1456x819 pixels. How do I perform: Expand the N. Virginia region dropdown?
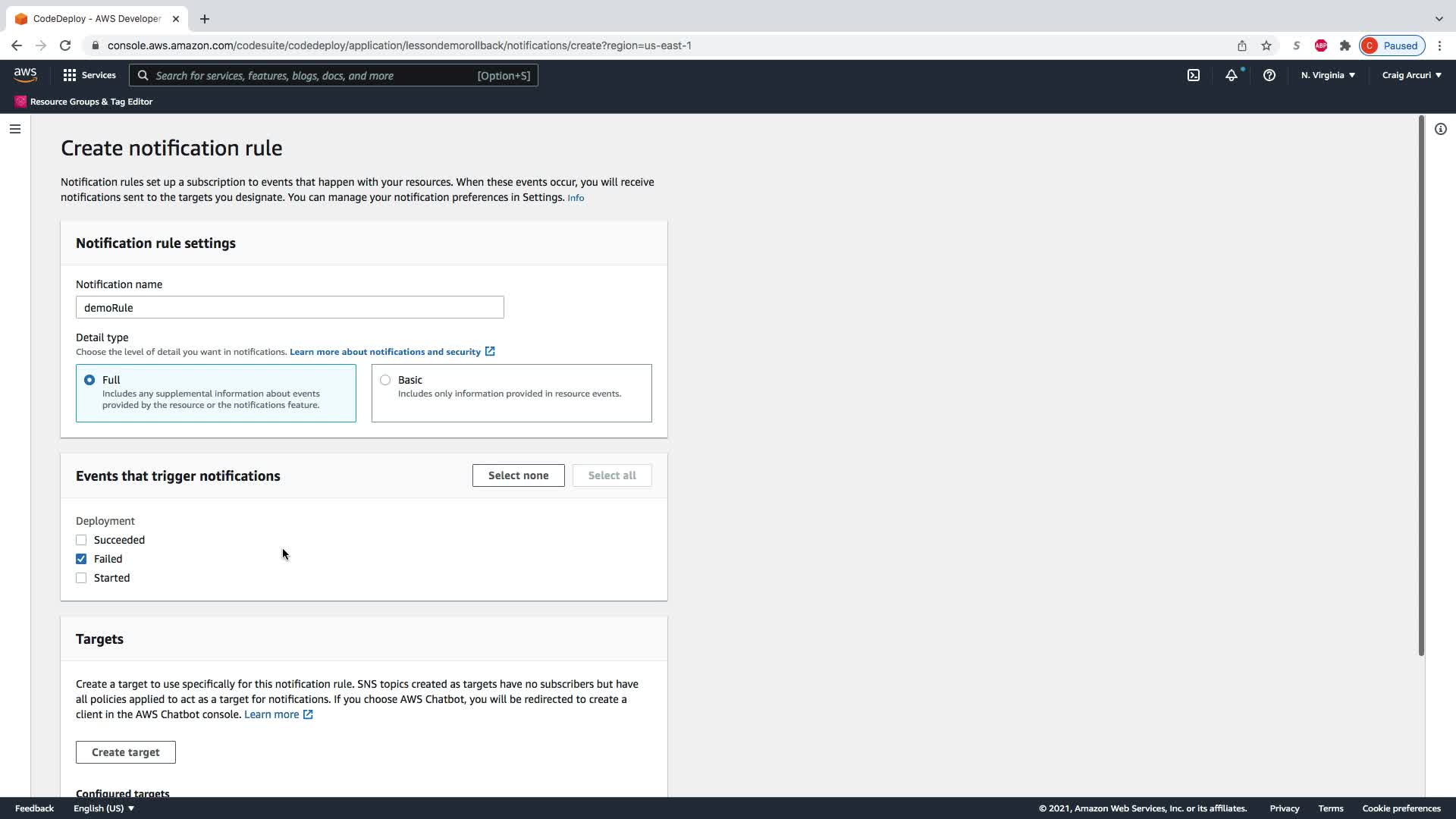1328,75
